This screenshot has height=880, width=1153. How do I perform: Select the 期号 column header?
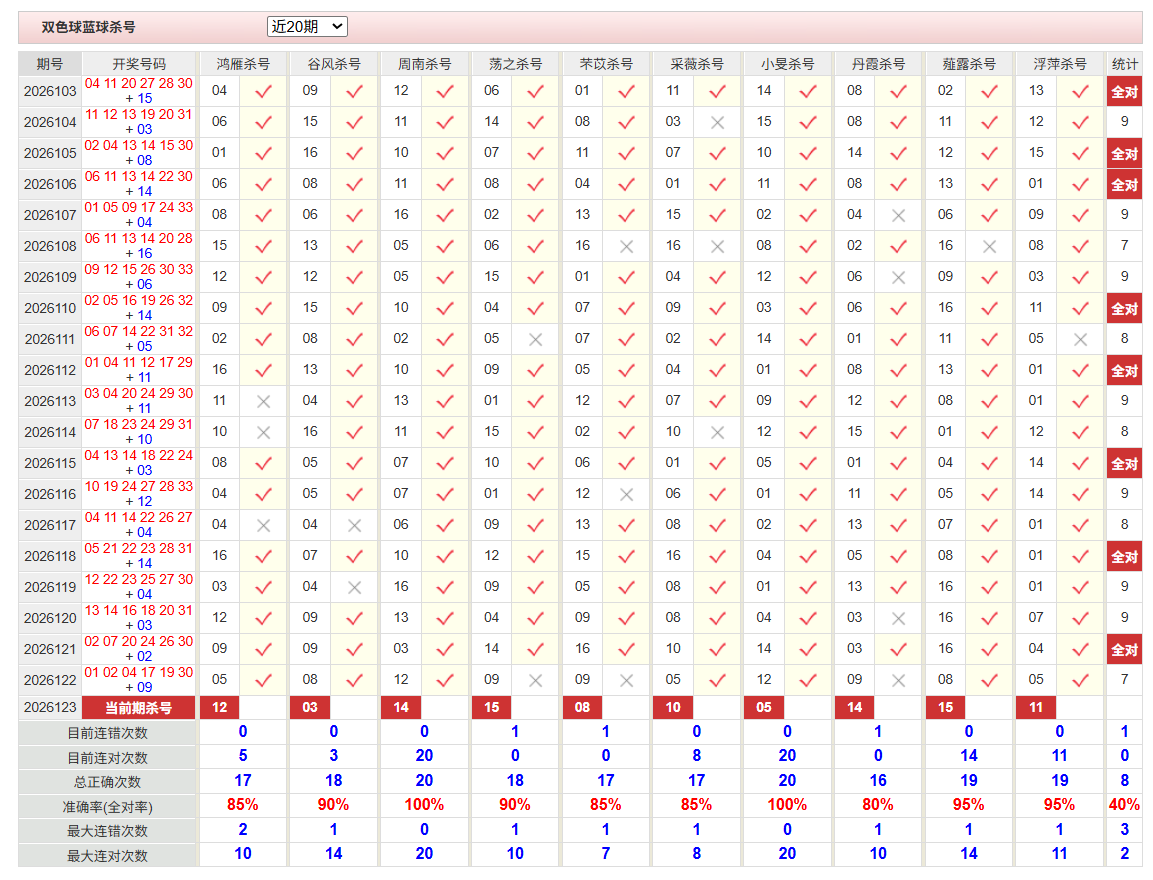pos(49,64)
